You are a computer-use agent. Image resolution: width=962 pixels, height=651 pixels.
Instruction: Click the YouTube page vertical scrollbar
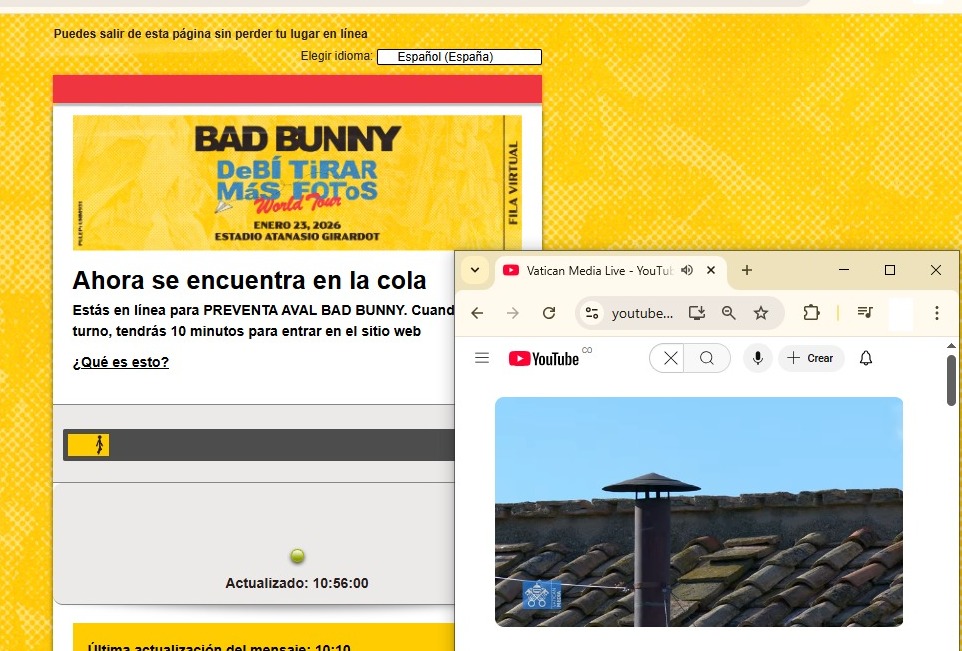coord(951,380)
